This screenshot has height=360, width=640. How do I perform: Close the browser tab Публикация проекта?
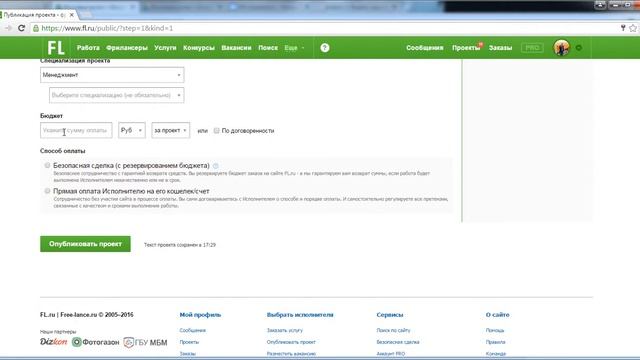click(x=71, y=15)
